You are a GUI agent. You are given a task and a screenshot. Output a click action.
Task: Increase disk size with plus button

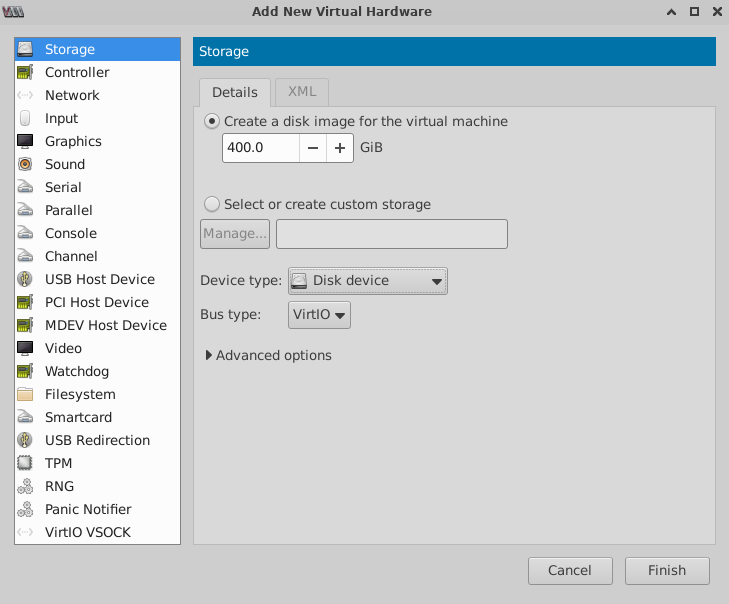[340, 148]
